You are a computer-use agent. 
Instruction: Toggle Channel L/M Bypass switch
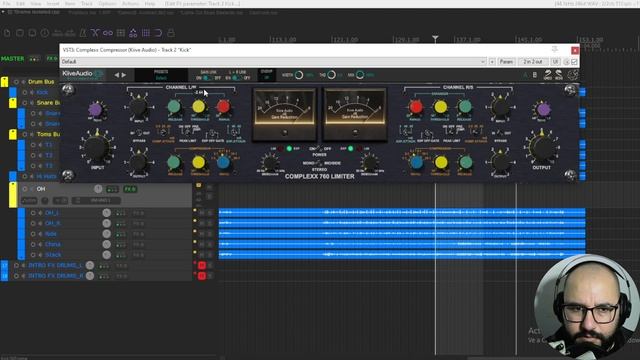[139, 134]
